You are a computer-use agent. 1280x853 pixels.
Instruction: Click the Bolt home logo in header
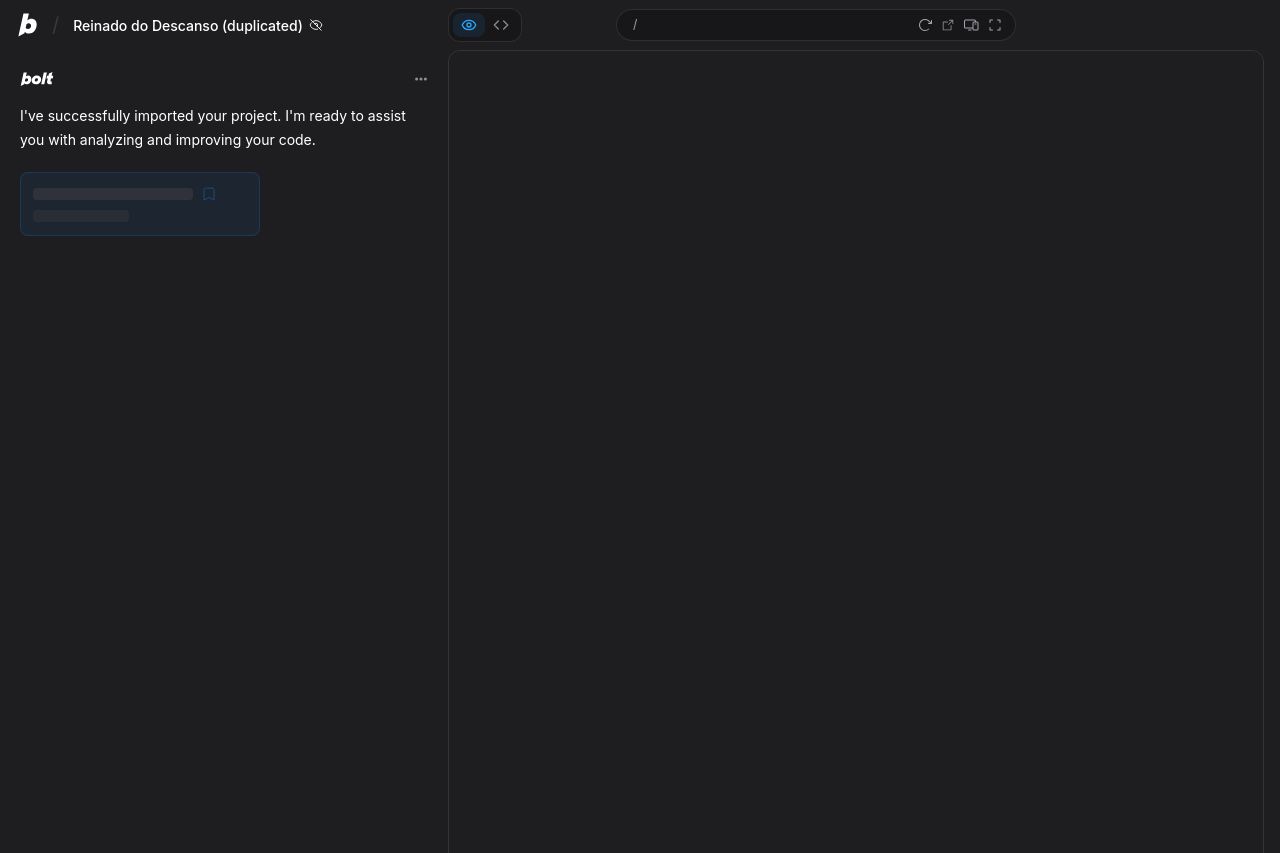[x=28, y=25]
